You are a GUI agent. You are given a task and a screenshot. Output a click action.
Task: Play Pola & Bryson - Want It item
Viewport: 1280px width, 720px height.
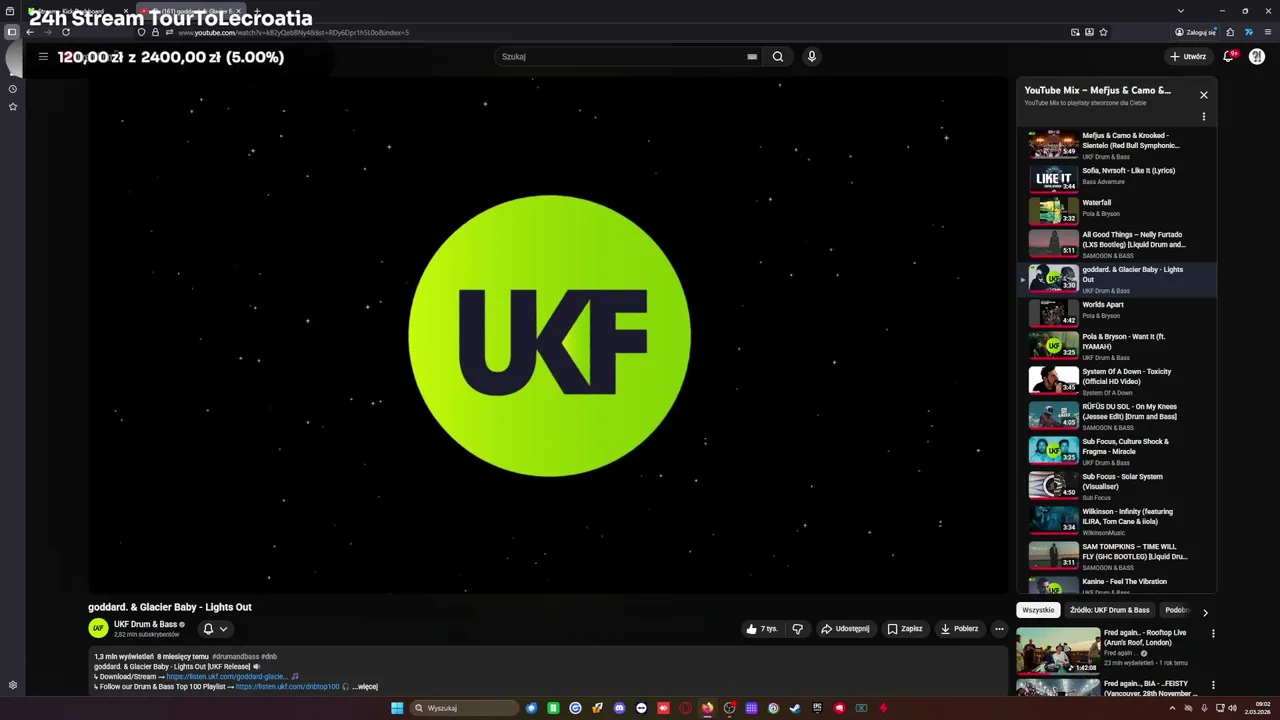pyautogui.click(x=1118, y=346)
